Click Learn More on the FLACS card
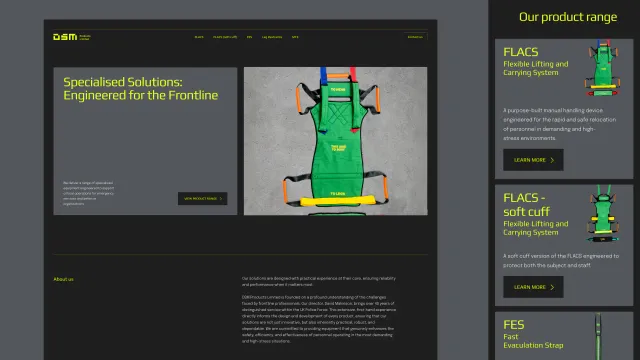The width and height of the screenshot is (640, 360). point(533,160)
